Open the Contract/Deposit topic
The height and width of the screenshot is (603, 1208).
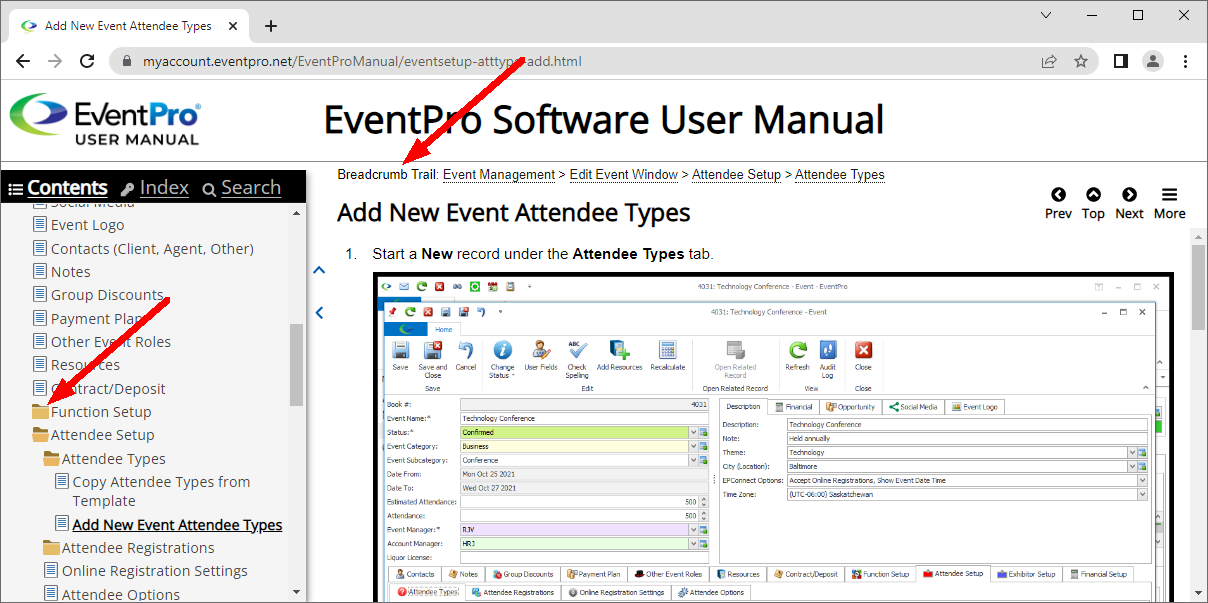point(108,388)
